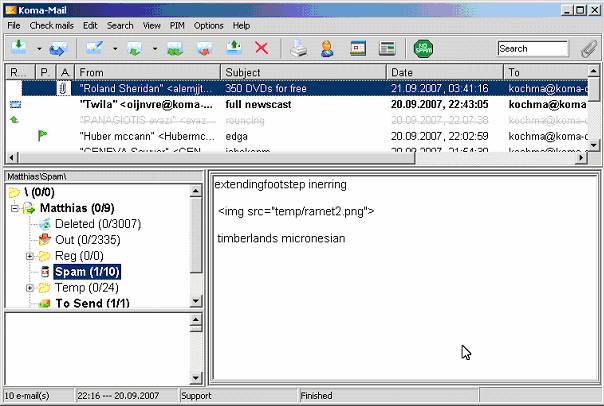604x406 pixels.
Task: Click into the Search field
Action: click(533, 49)
